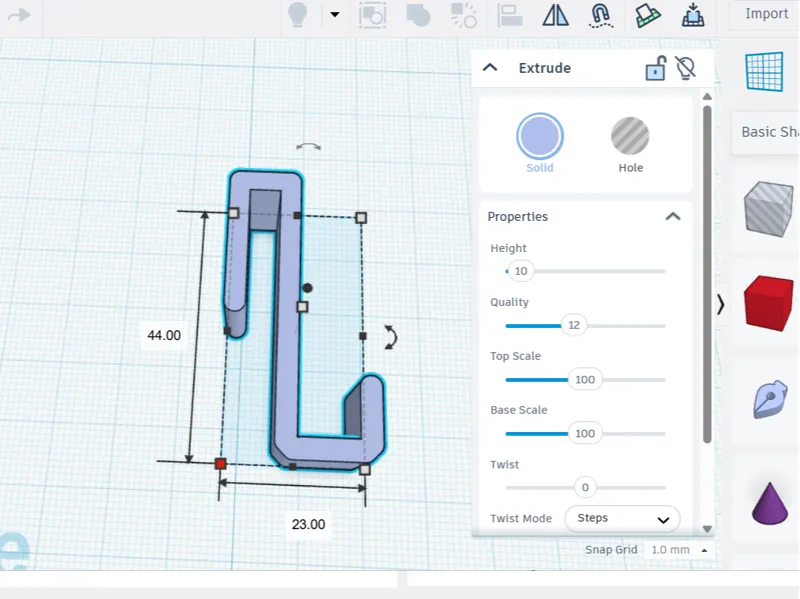The image size is (800, 599).
Task: Select the red Box shape thumbnail
Action: [768, 303]
